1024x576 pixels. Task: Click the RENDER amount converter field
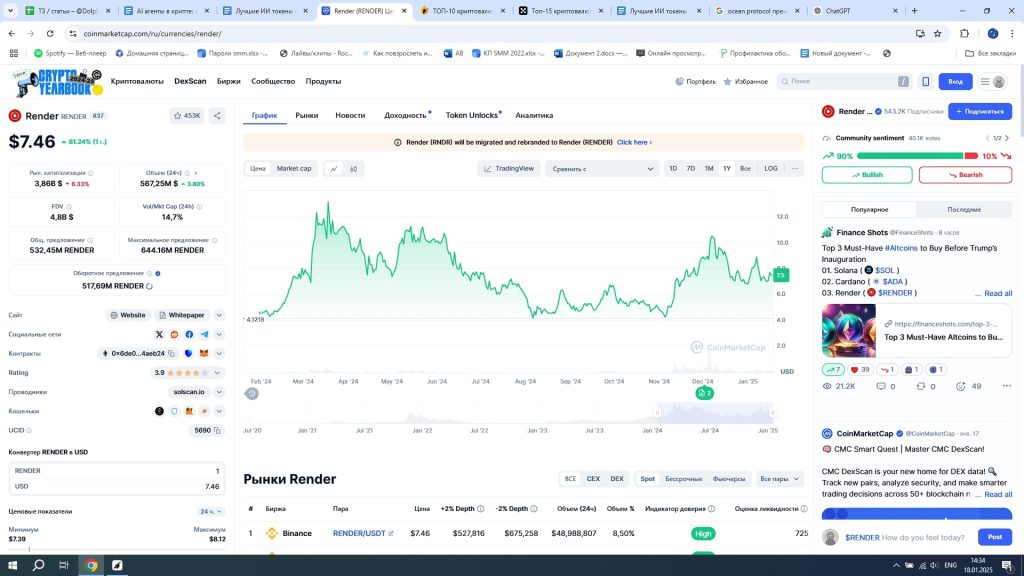click(x=117, y=471)
